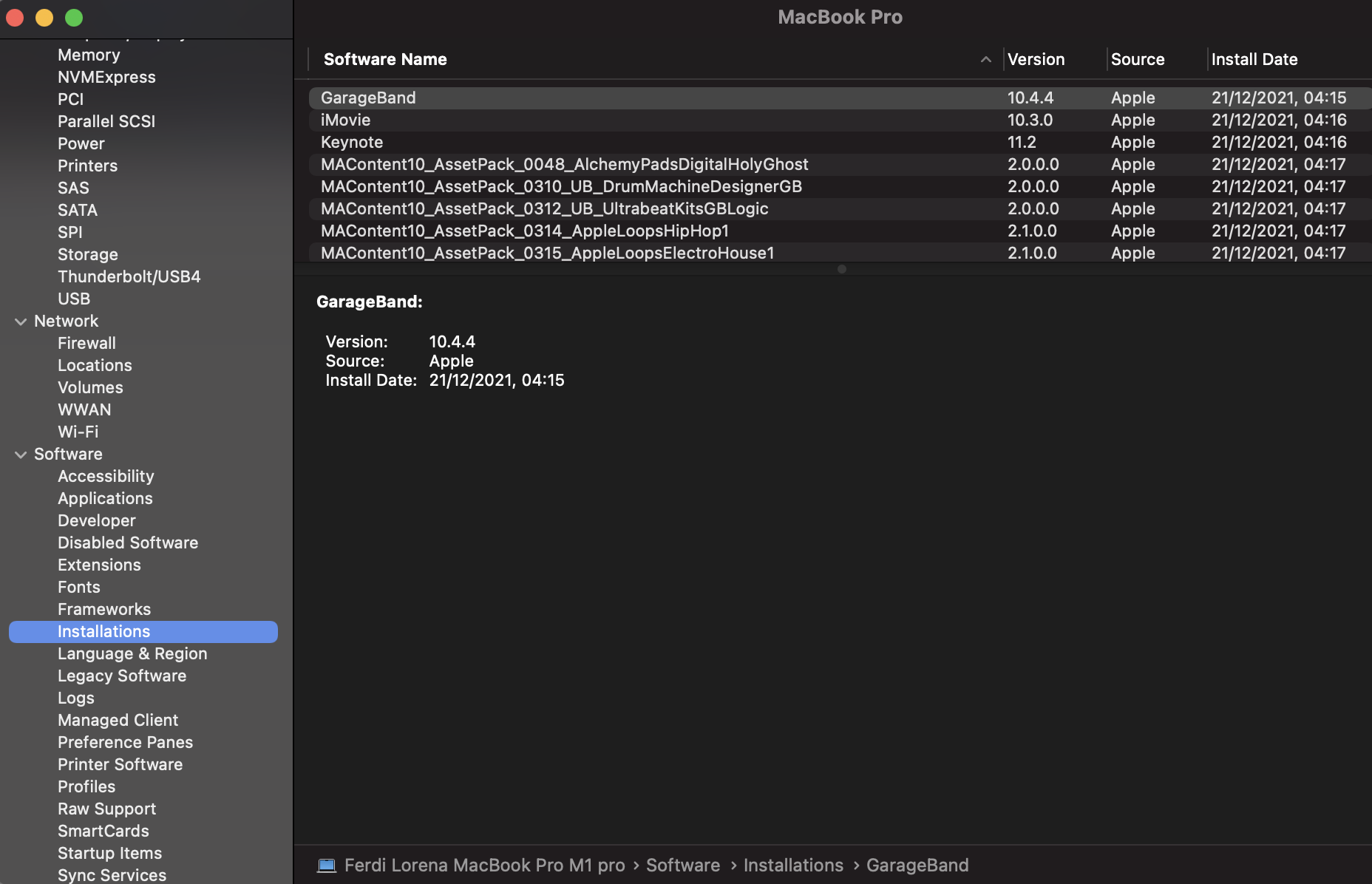Open the Frameworks section
This screenshot has width=1372, height=884.
[104, 610]
